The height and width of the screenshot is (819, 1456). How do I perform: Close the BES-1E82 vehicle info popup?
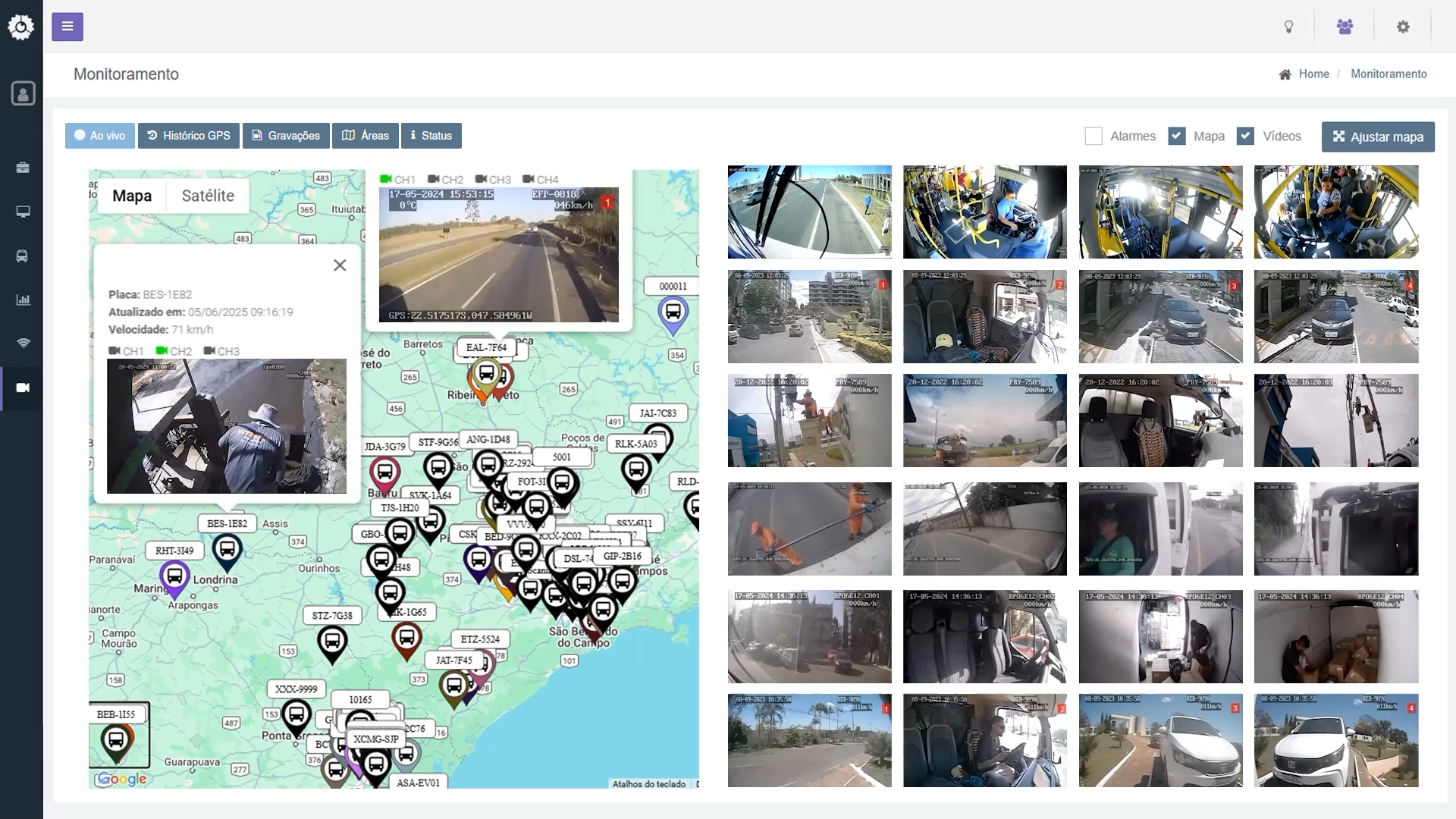(339, 265)
